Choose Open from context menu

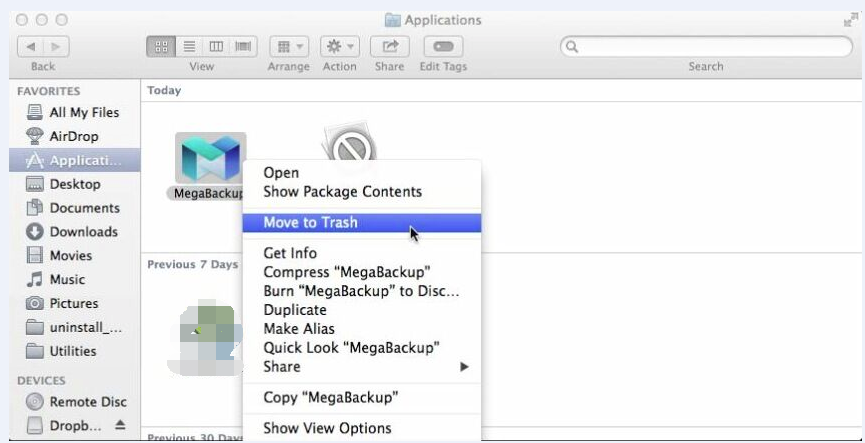click(362, 173)
